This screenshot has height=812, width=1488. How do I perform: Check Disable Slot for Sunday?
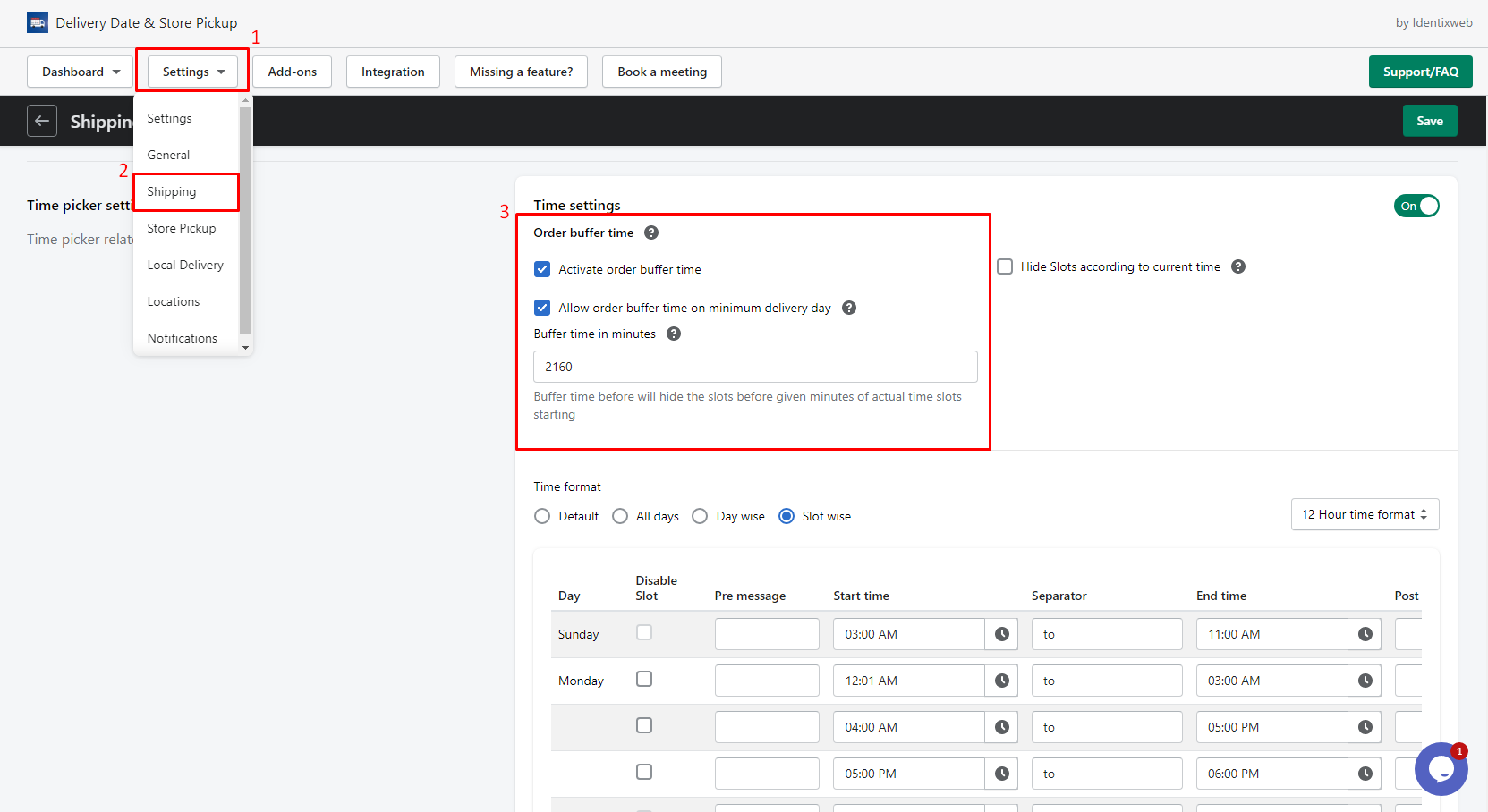coord(644,632)
